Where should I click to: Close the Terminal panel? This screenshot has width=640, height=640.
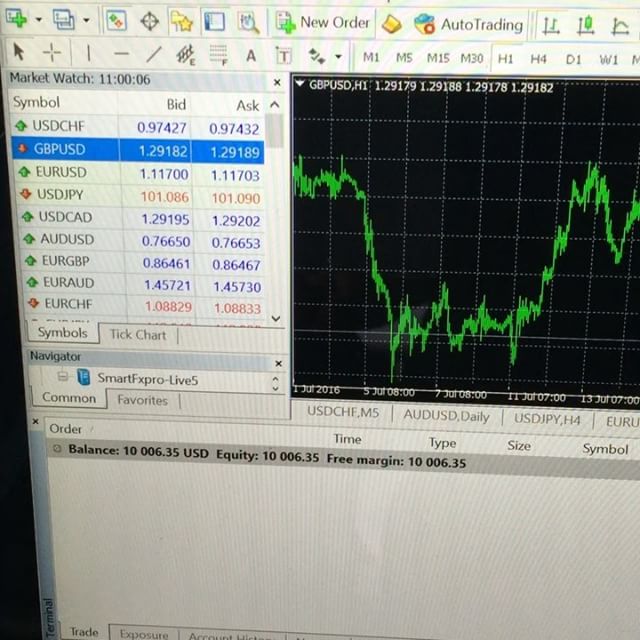click(36, 421)
